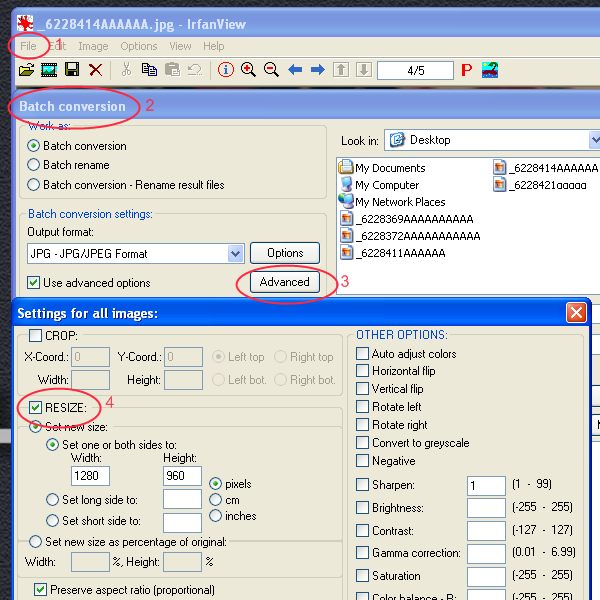600x600 pixels.
Task: Select the My Documents folder
Action: tap(382, 168)
